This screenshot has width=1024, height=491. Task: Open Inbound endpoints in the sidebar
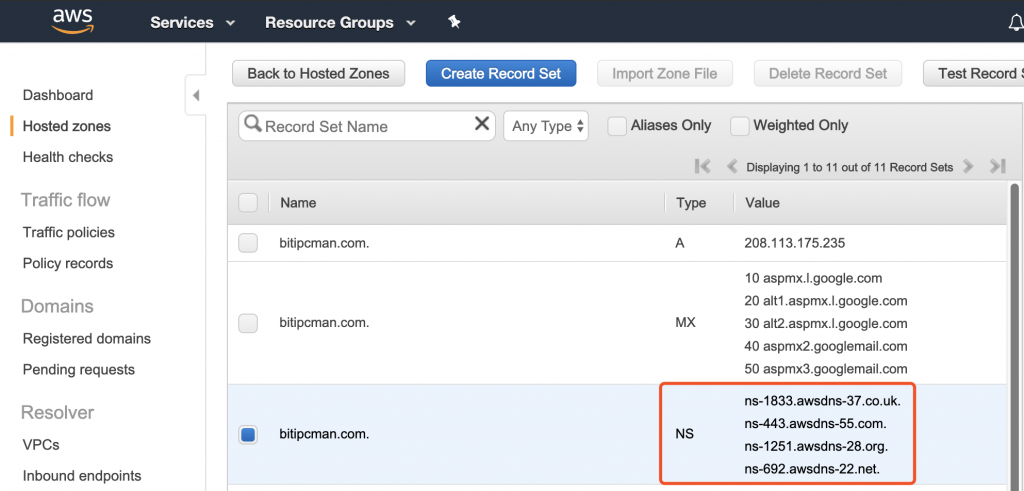(82, 475)
